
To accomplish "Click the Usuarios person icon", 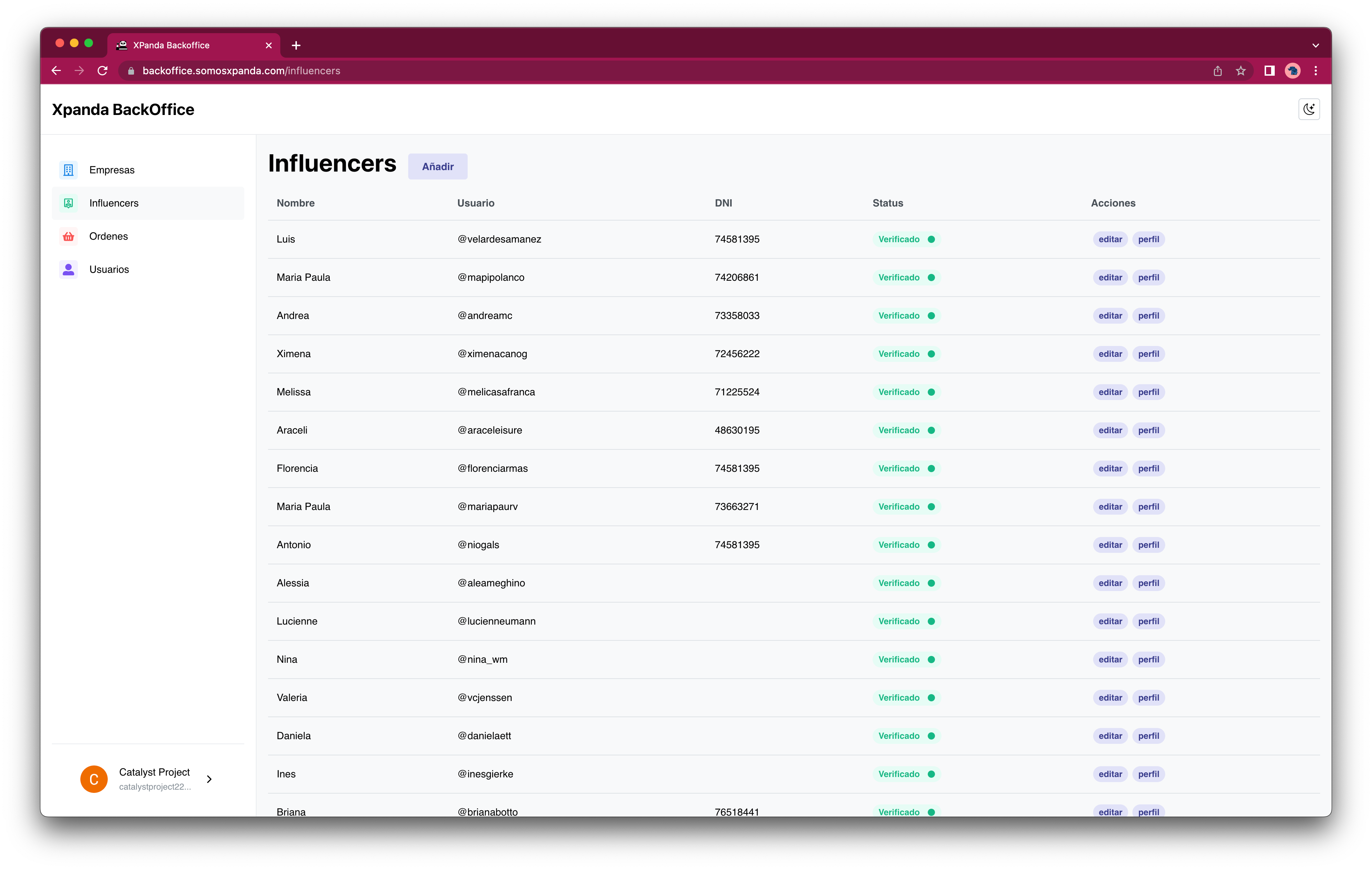I will pyautogui.click(x=68, y=269).
